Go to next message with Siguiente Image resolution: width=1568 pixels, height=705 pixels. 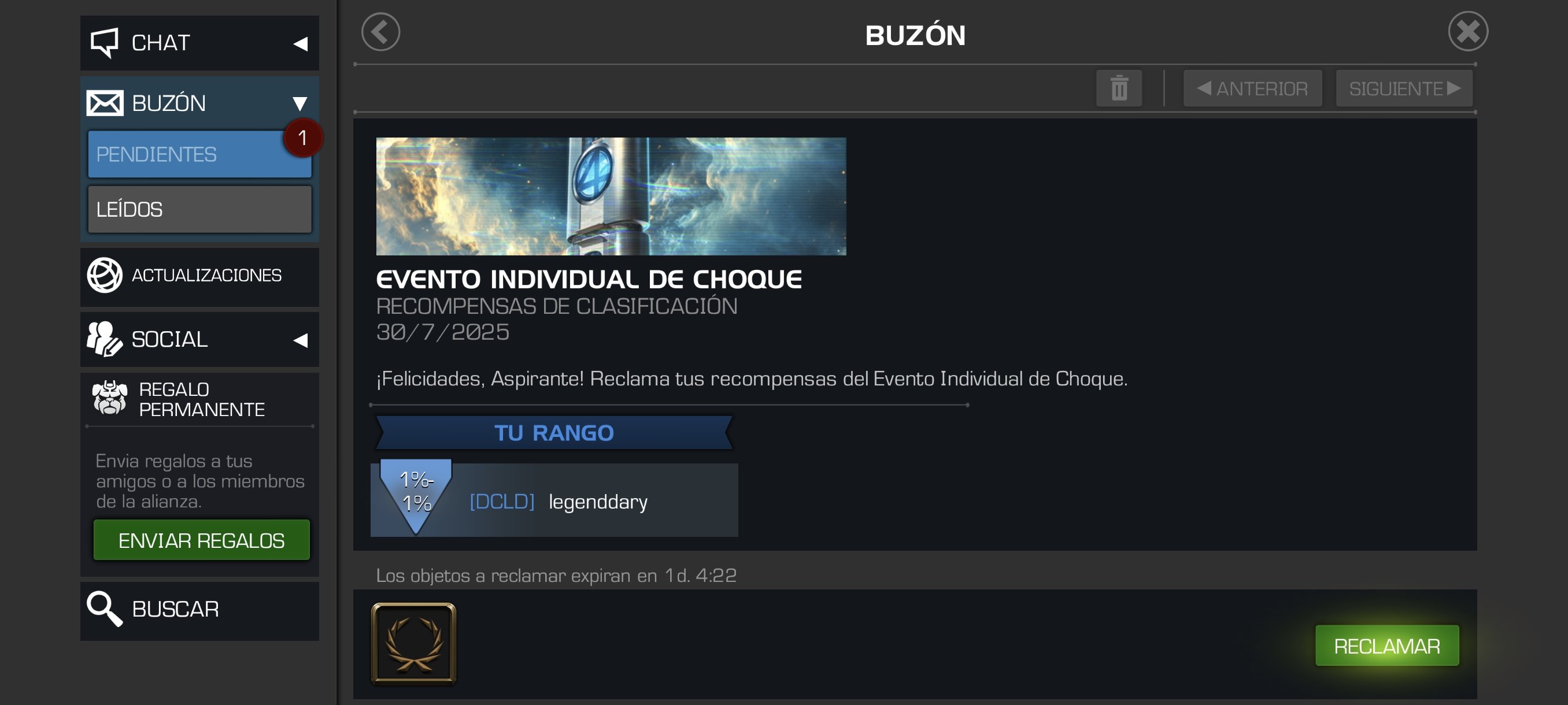coord(1404,88)
